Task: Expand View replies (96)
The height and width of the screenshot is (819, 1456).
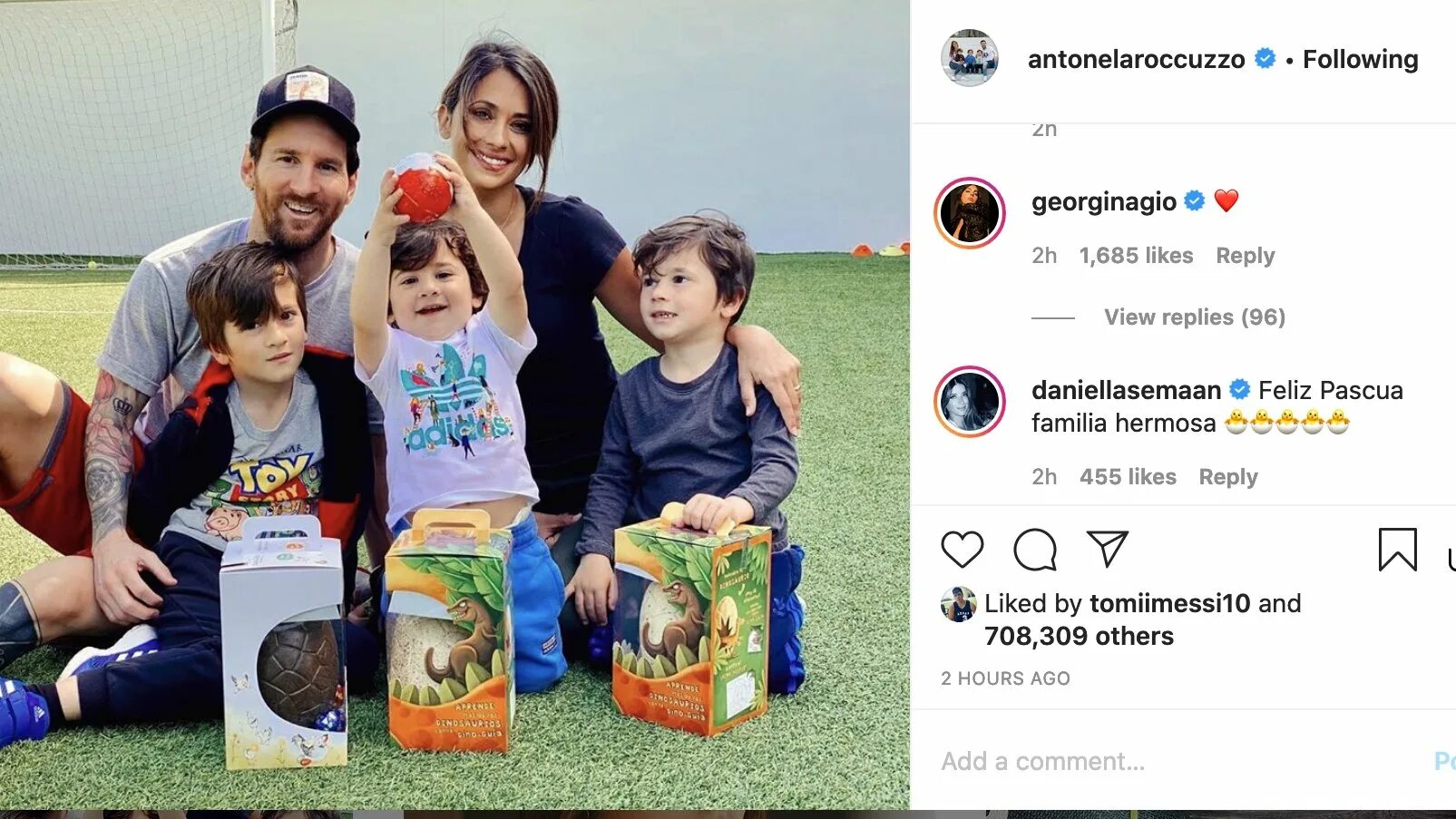Action: 1194,317
